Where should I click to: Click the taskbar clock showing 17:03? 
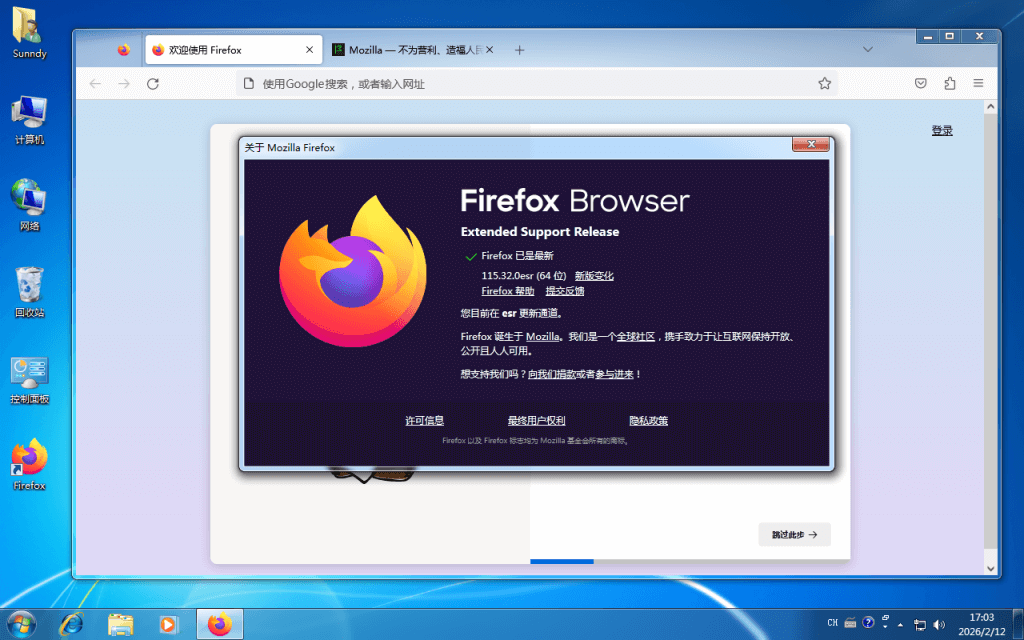[x=982, y=624]
